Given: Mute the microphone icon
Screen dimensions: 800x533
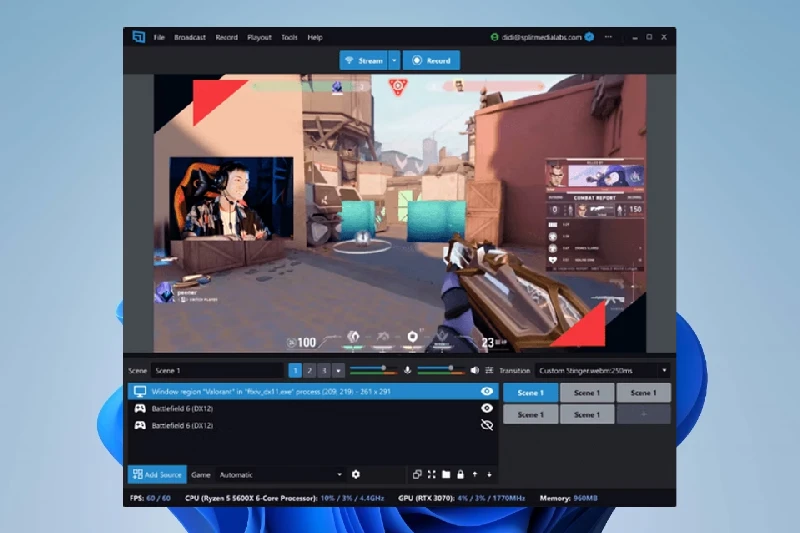Looking at the screenshot, I should 407,370.
